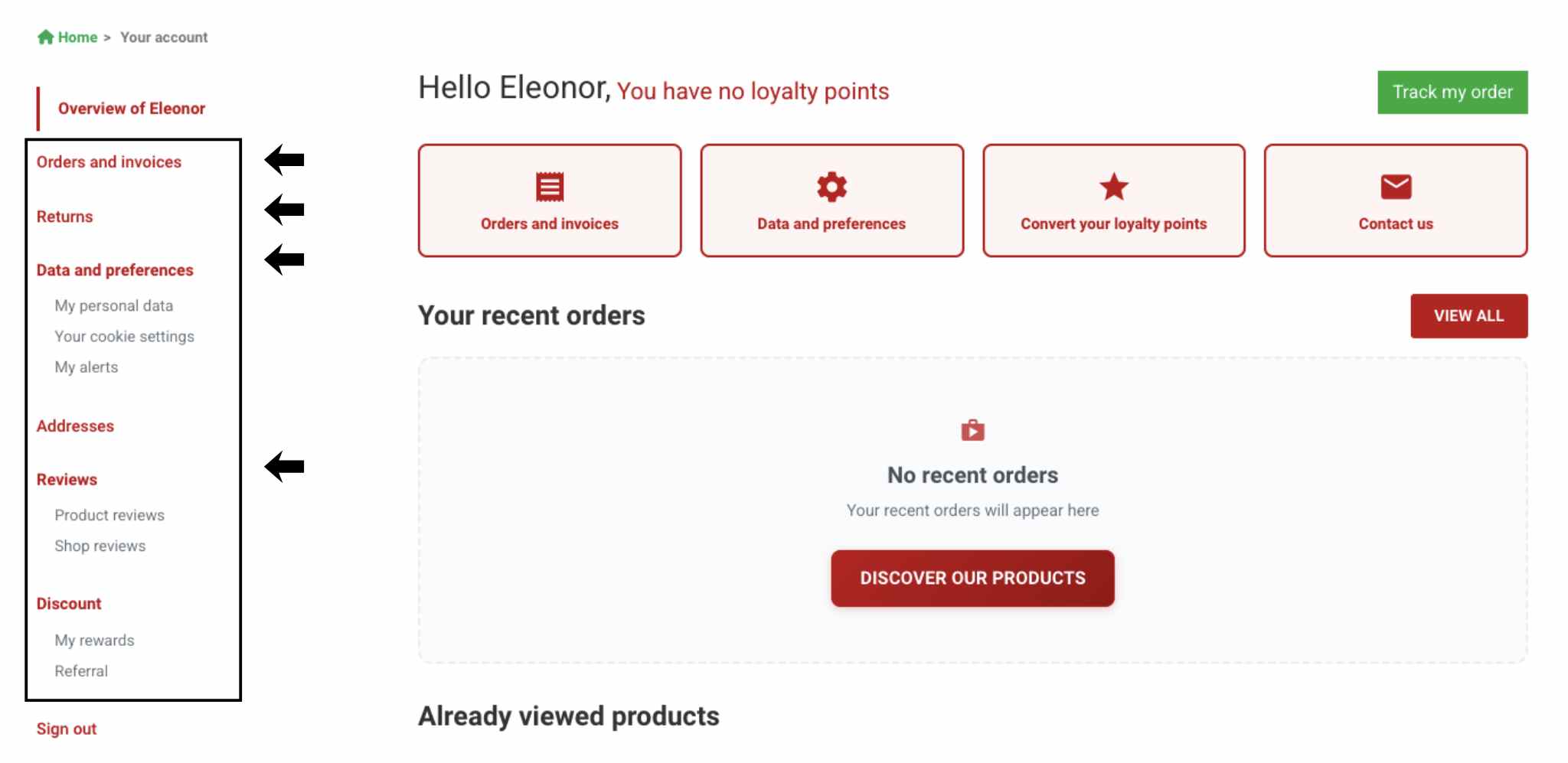Viewport: 1568px width, 763px height.
Task: Open the Home breadcrumb link
Action: coord(77,37)
